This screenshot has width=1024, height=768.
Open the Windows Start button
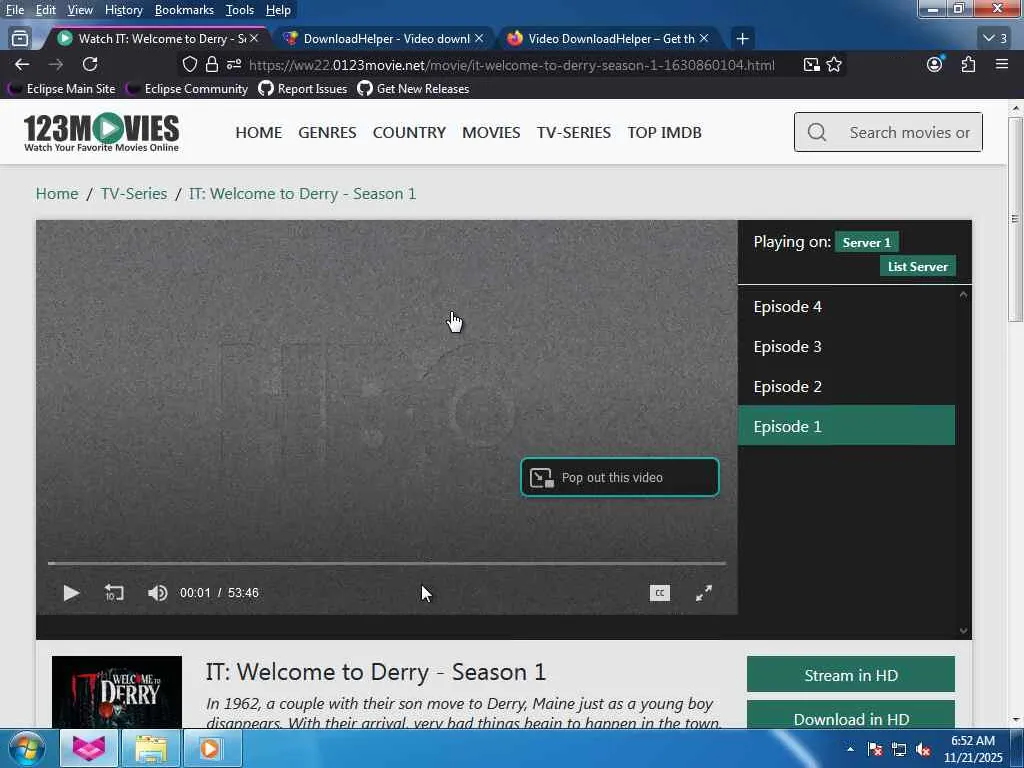pos(27,748)
